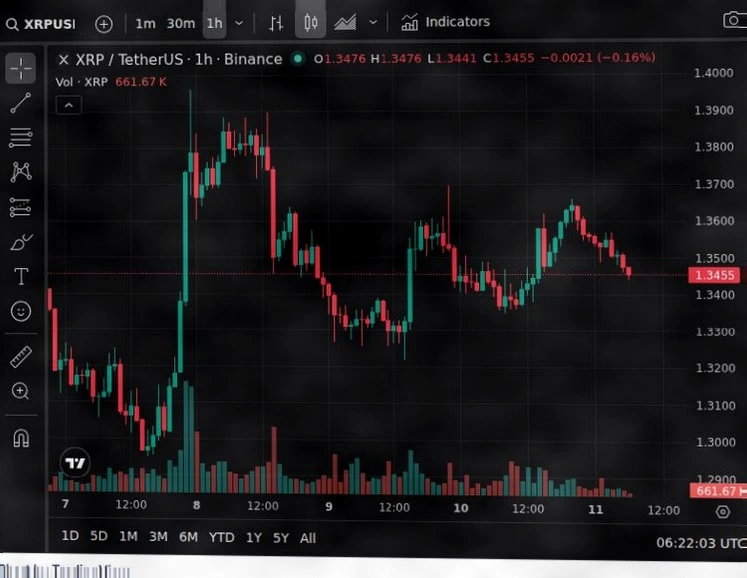Open the emoji icons tool

(21, 311)
